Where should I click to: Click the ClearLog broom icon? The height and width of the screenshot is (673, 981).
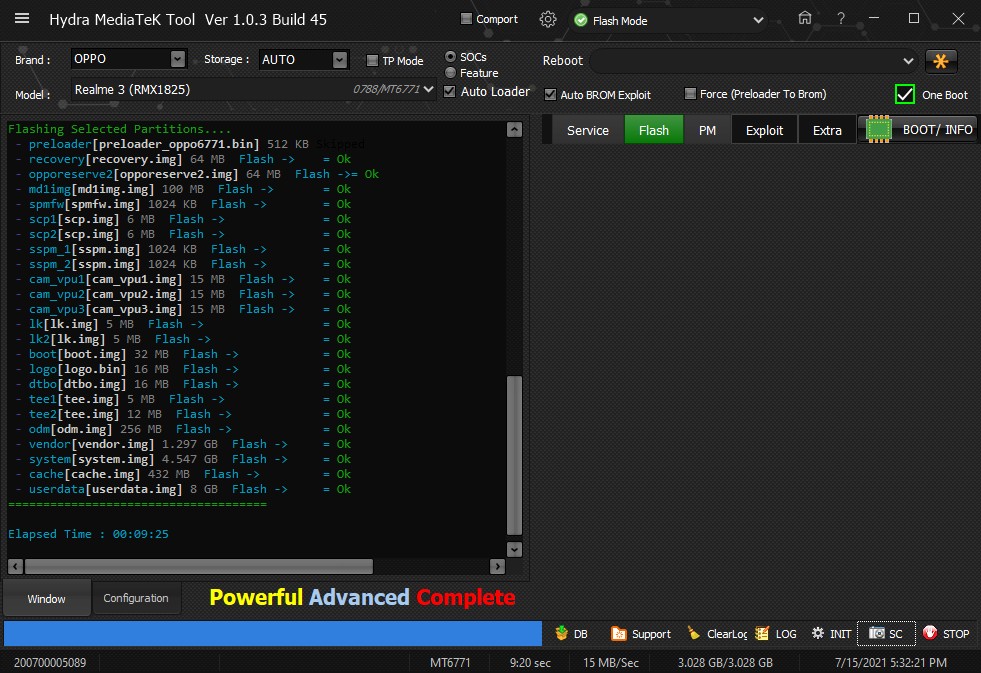(x=694, y=633)
